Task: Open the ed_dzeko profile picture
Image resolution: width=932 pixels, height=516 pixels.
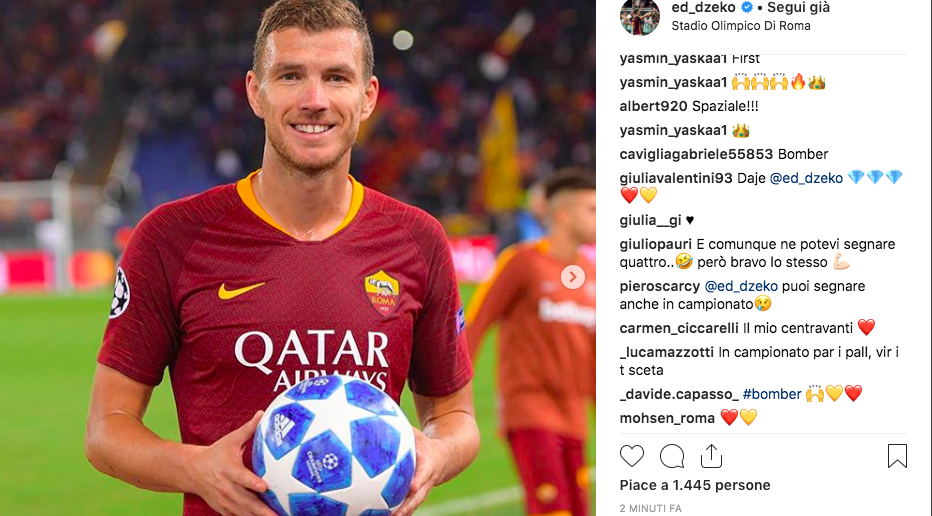Action: [640, 16]
